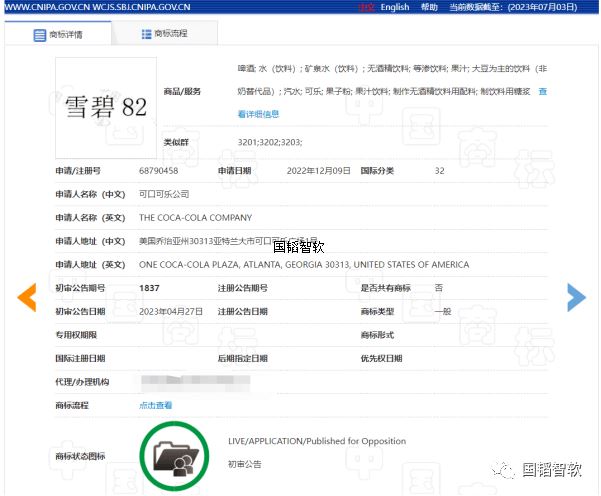Click the 国际注册日期 label
The height and width of the screenshot is (496, 601).
[80, 358]
